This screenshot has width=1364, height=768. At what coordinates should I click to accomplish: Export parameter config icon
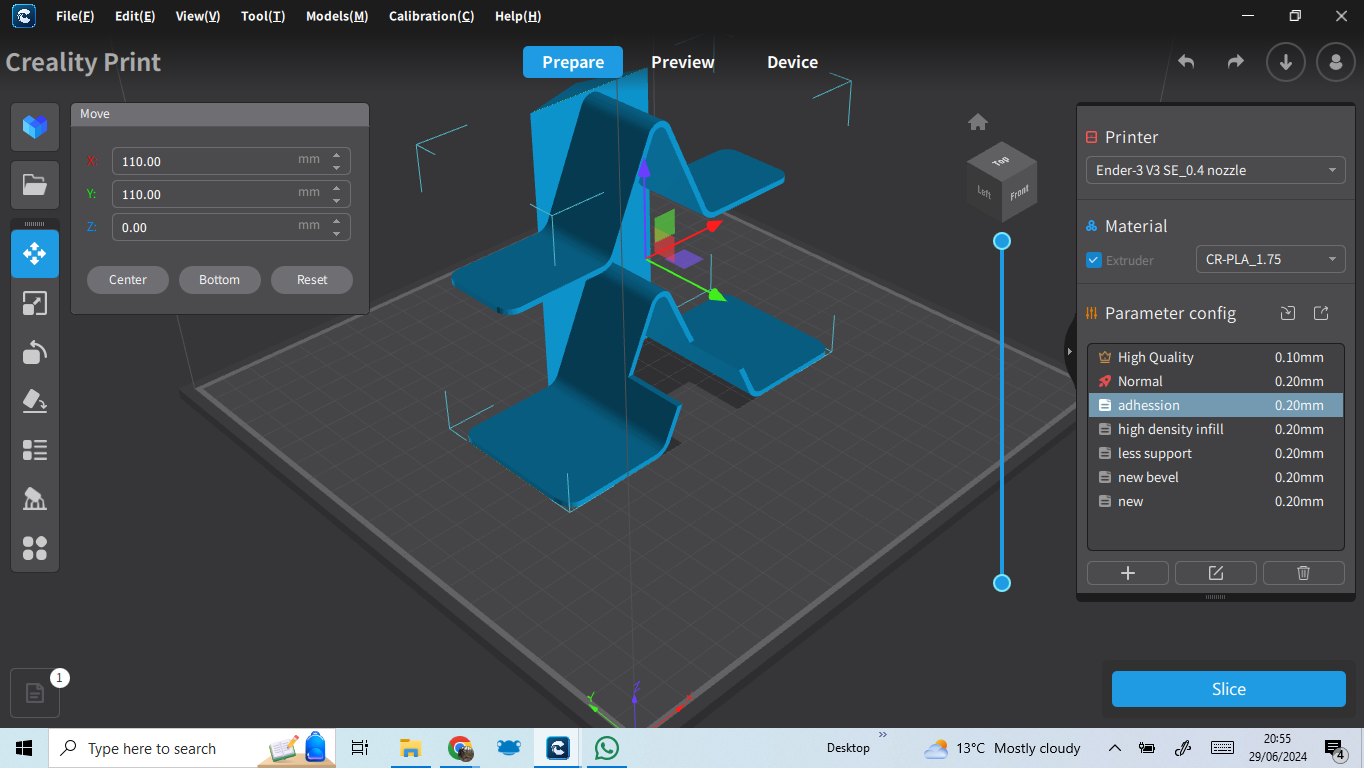(x=1321, y=313)
